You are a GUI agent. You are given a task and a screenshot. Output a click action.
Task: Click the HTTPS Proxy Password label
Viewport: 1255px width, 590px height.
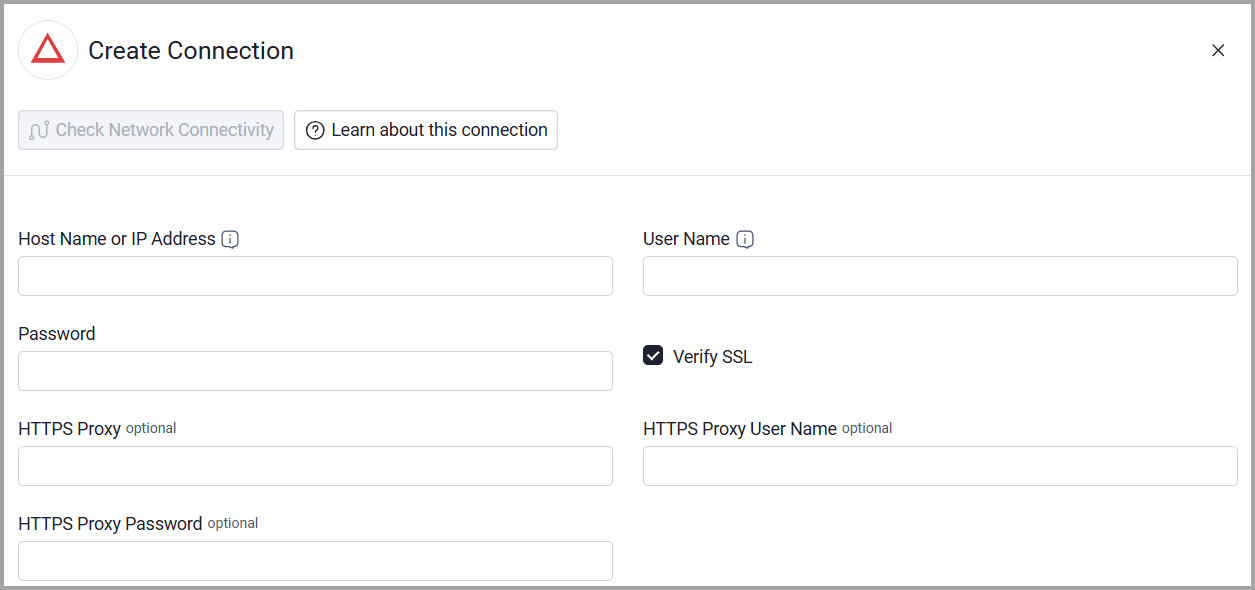pos(110,524)
